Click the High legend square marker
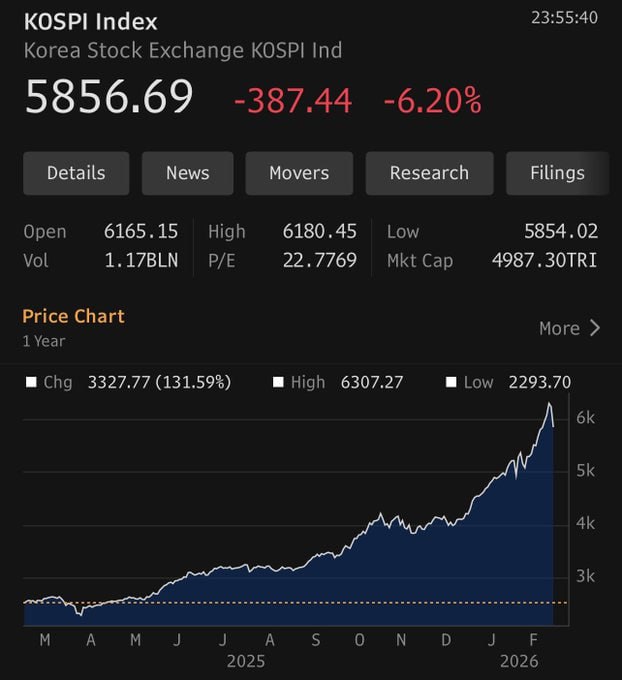This screenshot has width=622, height=680. [278, 382]
